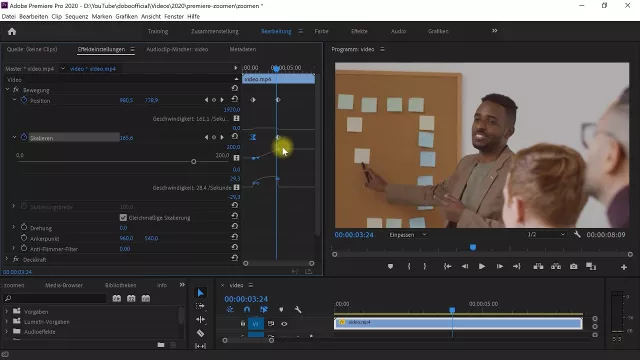
Task: Open the Metadaten tab
Action: tap(243, 49)
